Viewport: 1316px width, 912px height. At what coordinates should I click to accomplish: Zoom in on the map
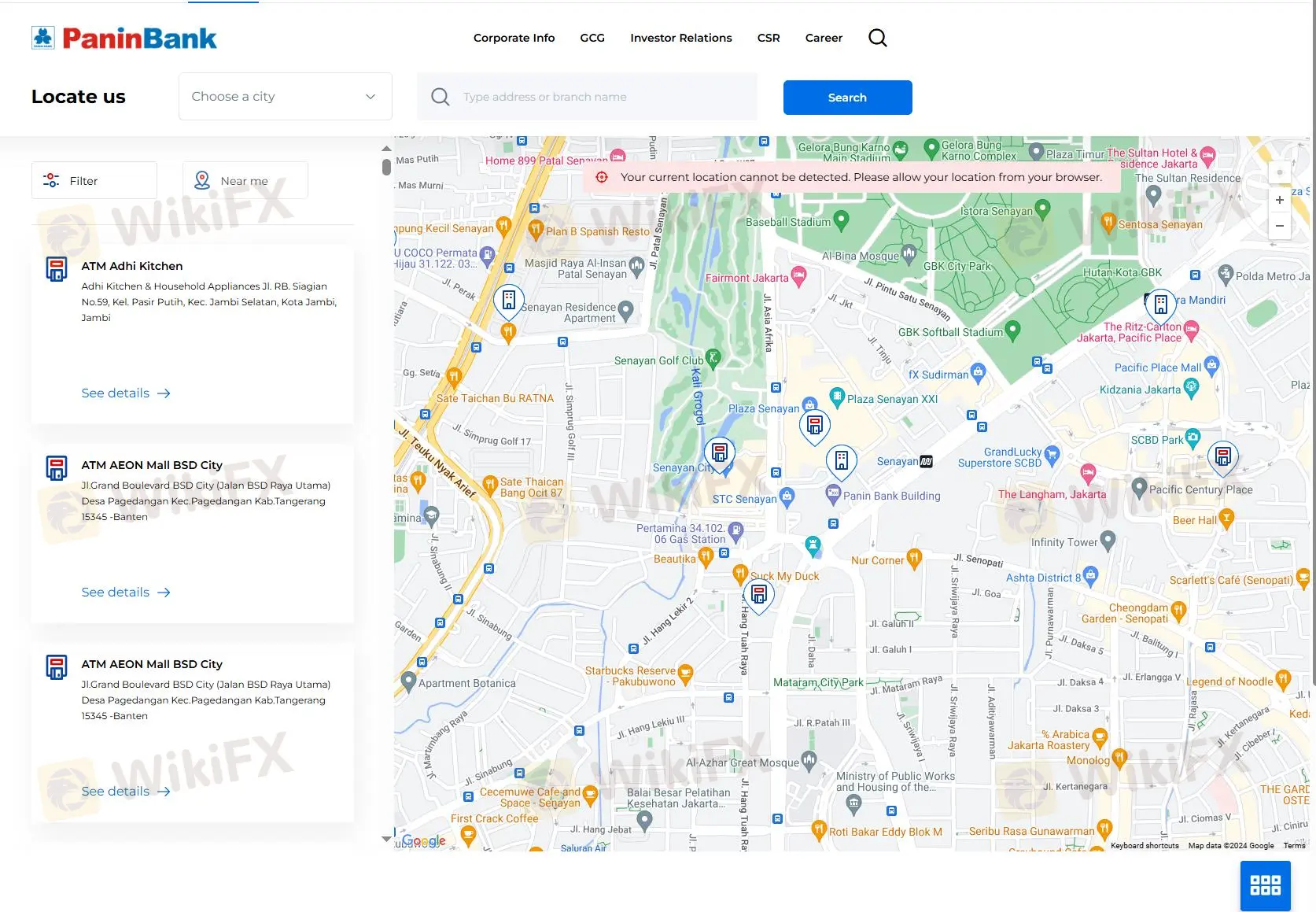tap(1279, 200)
